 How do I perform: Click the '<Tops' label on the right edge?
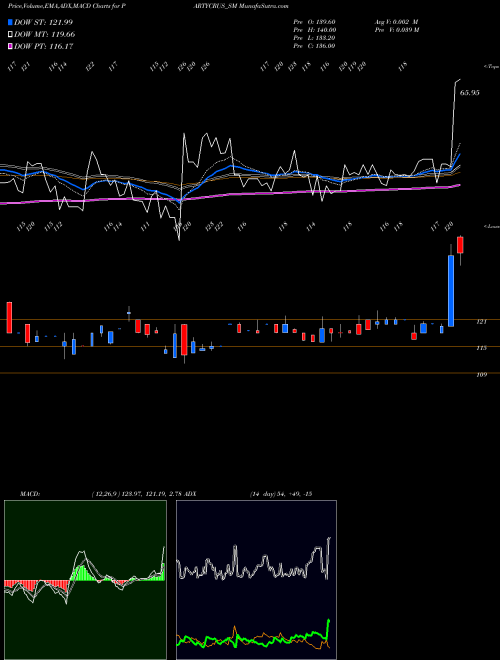click(x=491, y=67)
